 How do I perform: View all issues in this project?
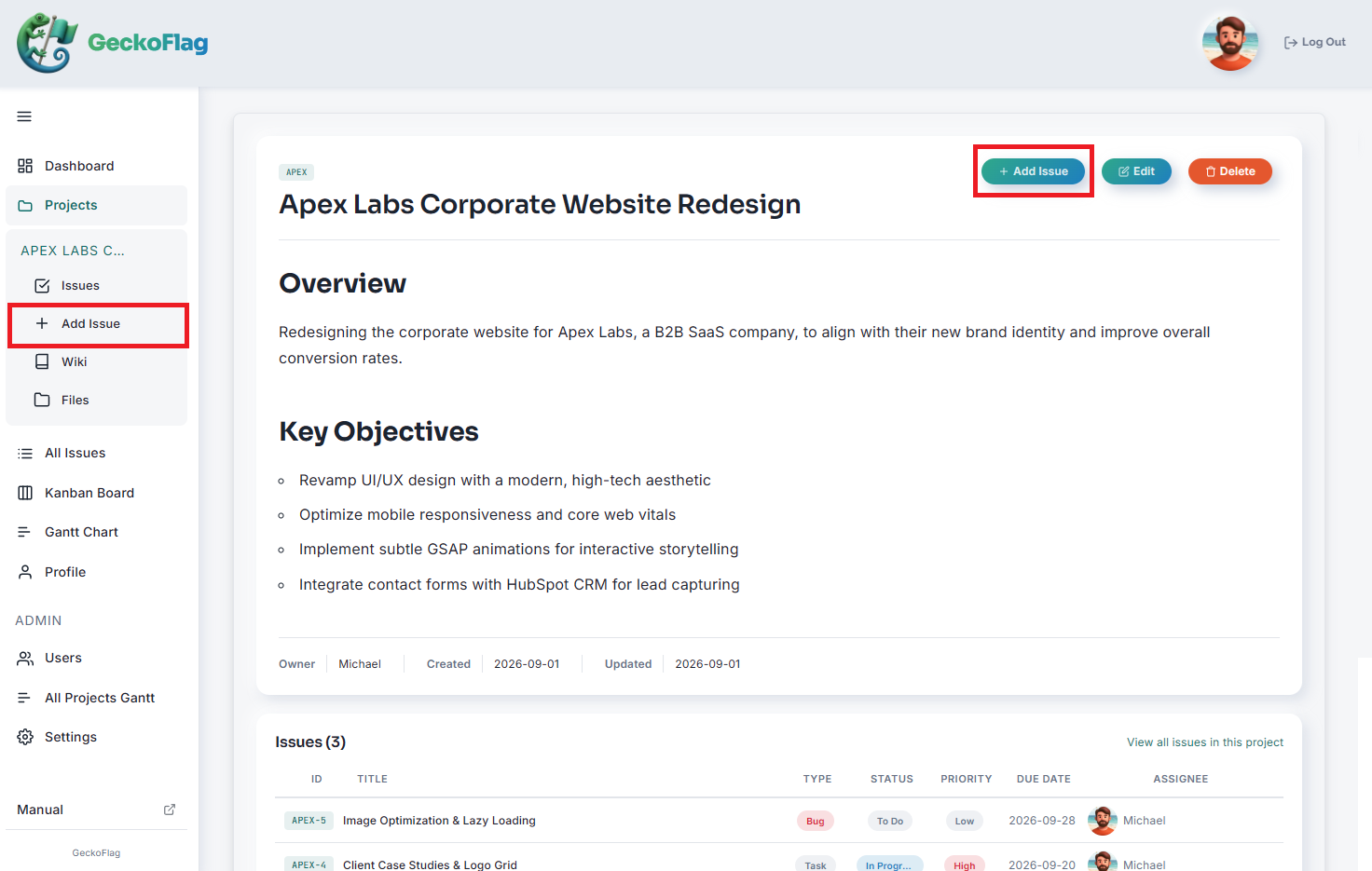click(x=1205, y=742)
